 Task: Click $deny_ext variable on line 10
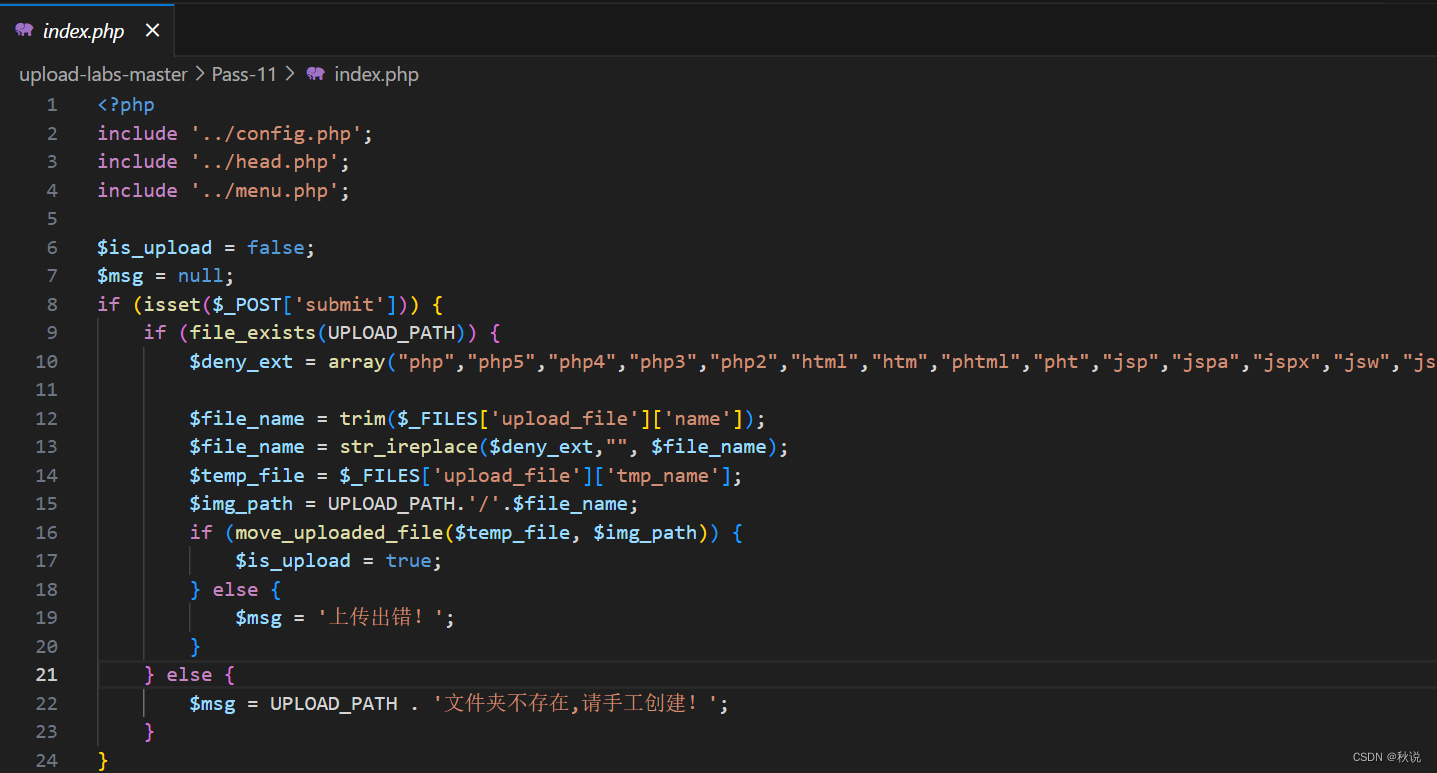pos(241,361)
